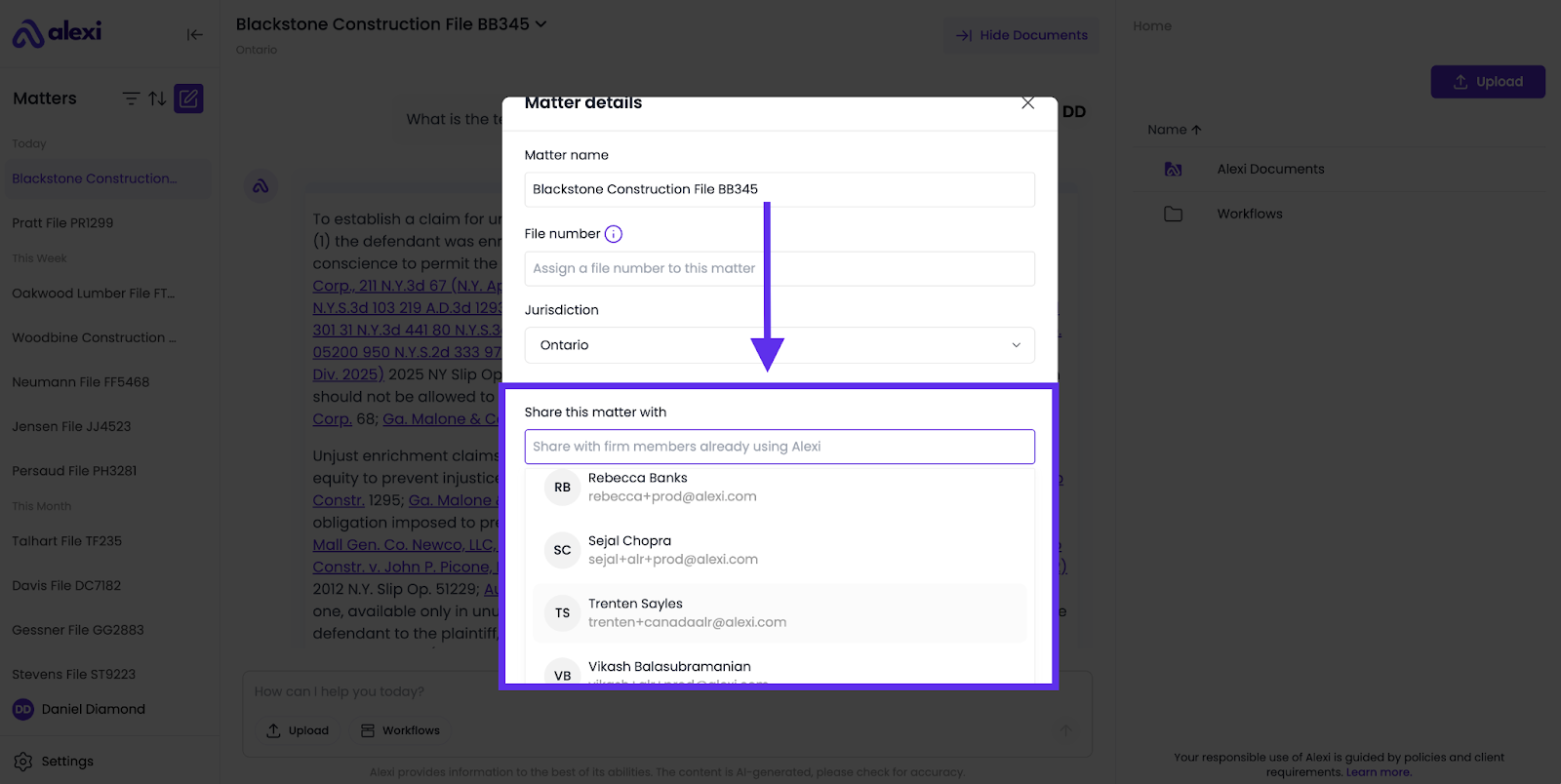
Task: Open Alexi Documents folder name
Action: [1270, 170]
